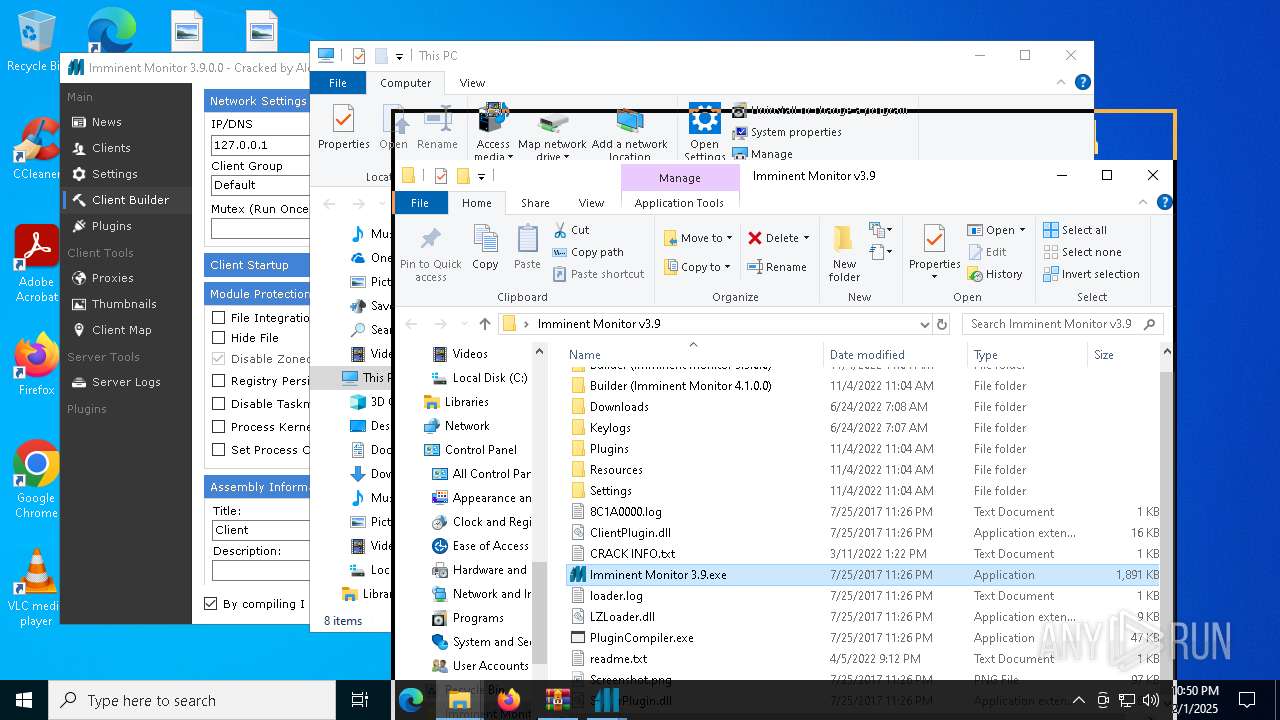Open Client Map under Client Tools

[x=121, y=330]
